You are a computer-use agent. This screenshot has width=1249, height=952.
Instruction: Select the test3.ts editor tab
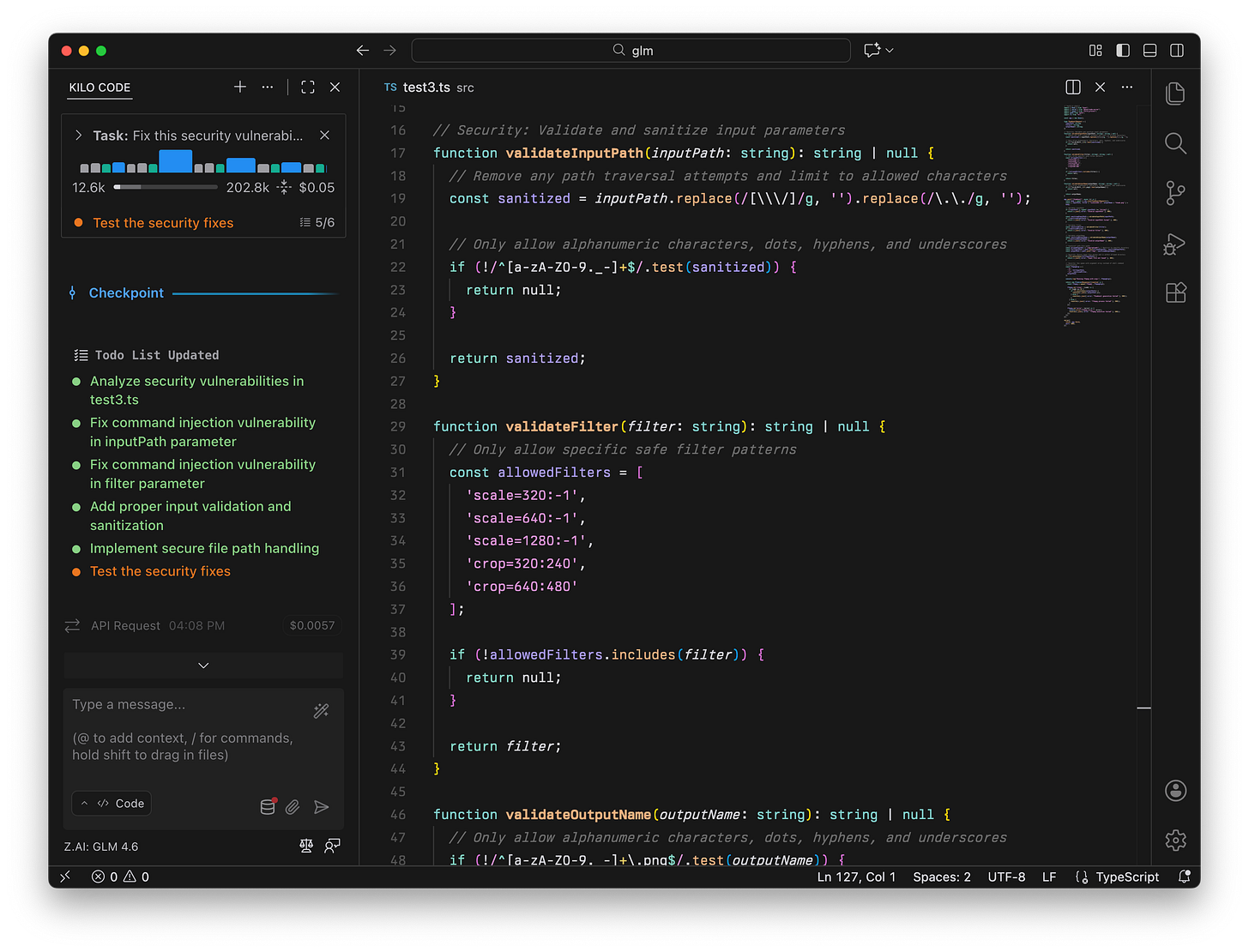click(x=426, y=87)
